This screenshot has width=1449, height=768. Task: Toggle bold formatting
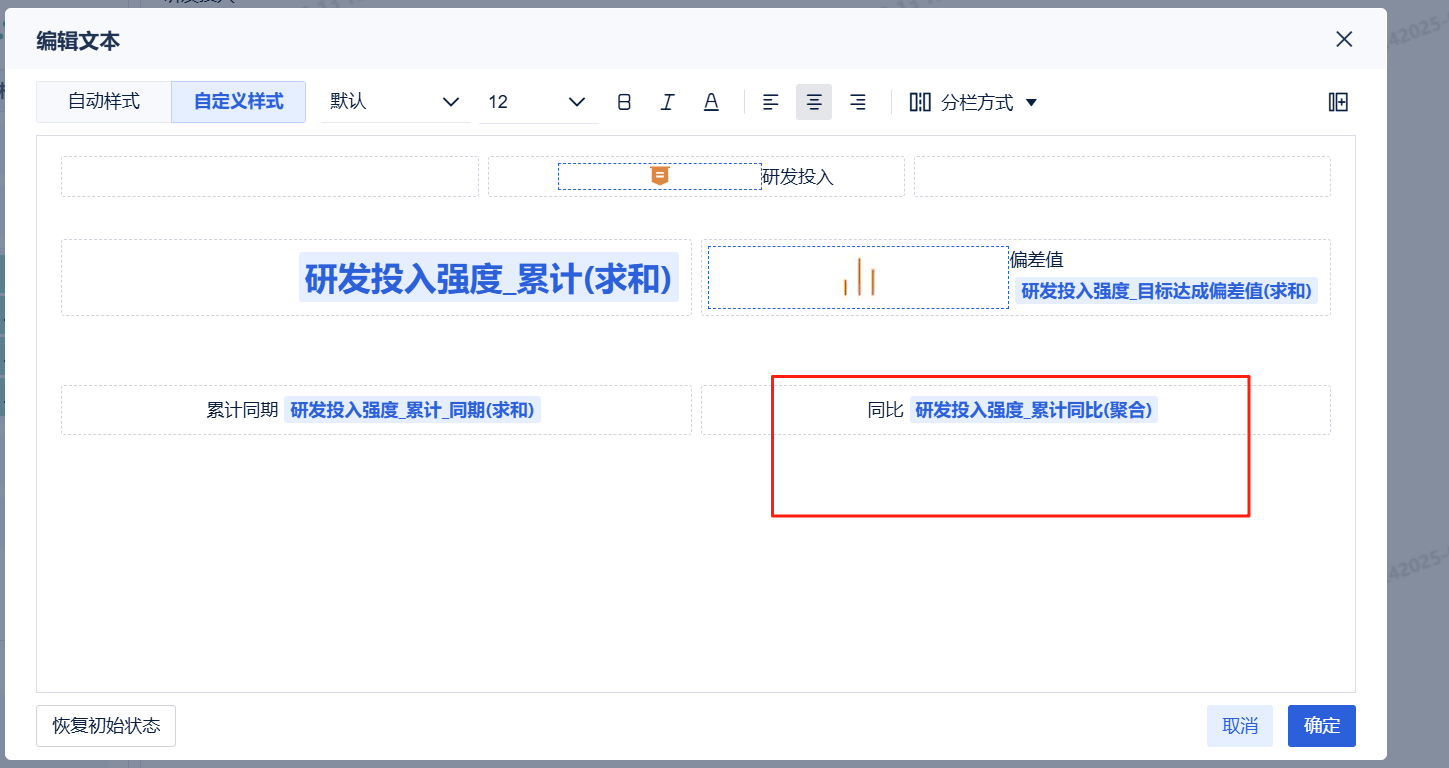click(x=624, y=102)
